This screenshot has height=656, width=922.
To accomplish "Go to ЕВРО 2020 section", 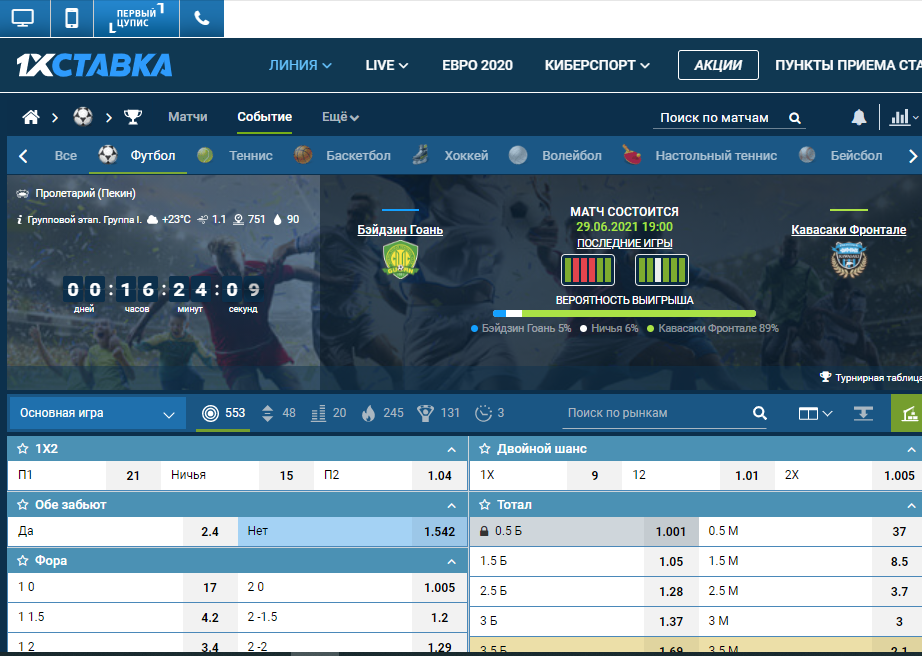I will [477, 65].
